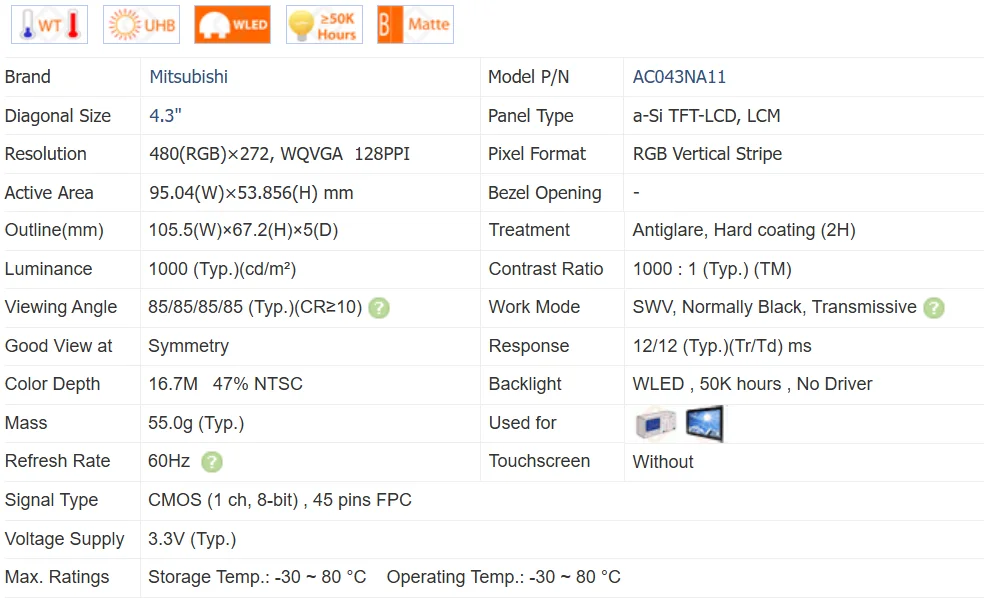Open help icon beside Viewing Angle value

coord(378,307)
